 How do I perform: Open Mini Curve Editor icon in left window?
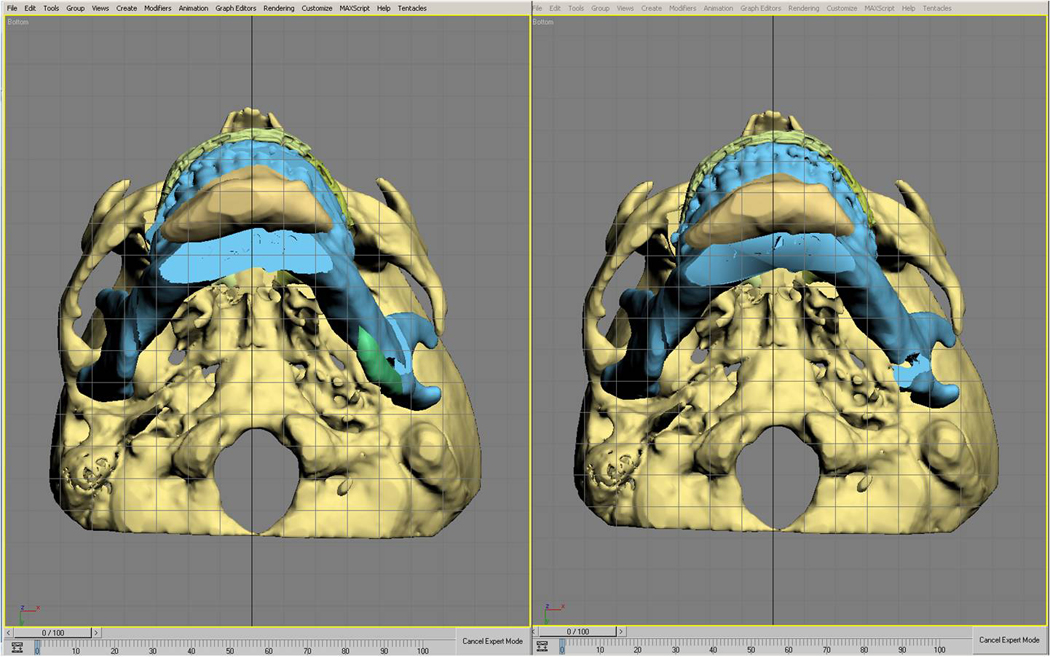click(x=18, y=648)
